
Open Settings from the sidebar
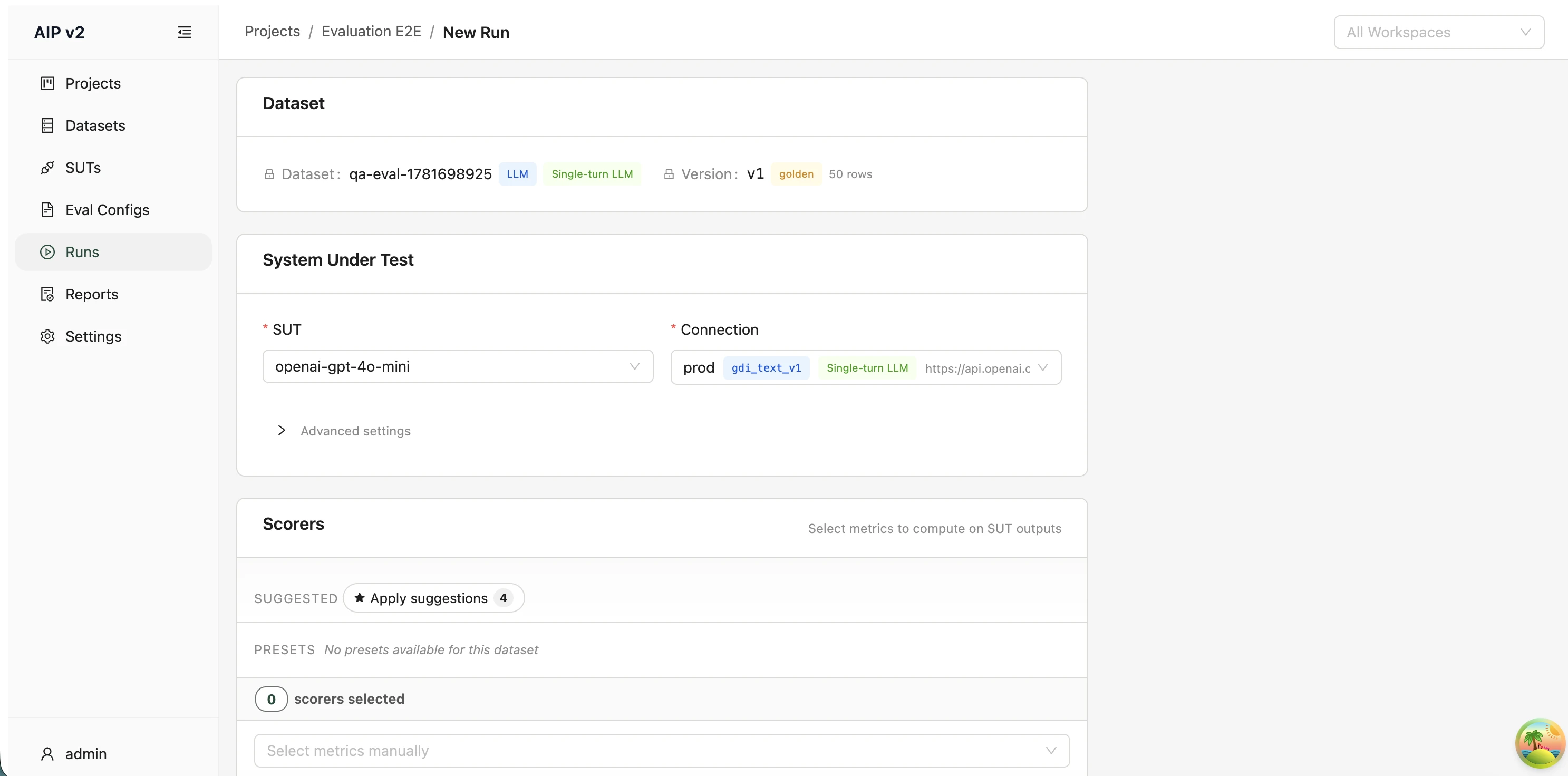click(113, 336)
